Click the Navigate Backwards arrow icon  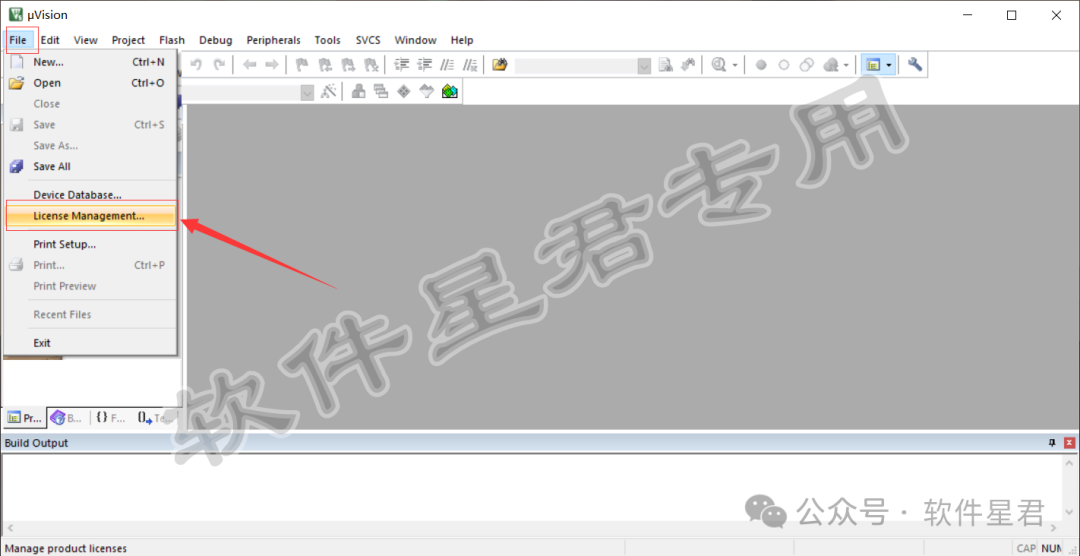249,65
